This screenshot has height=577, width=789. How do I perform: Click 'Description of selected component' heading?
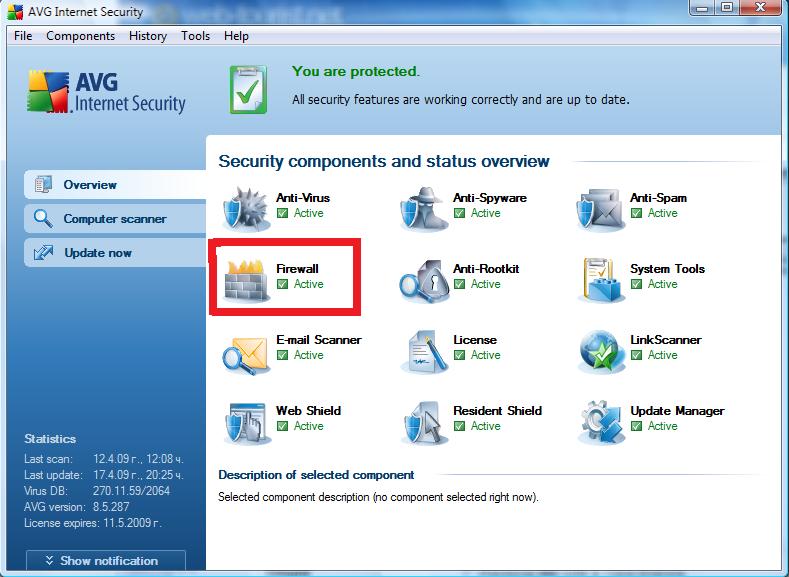(316, 475)
